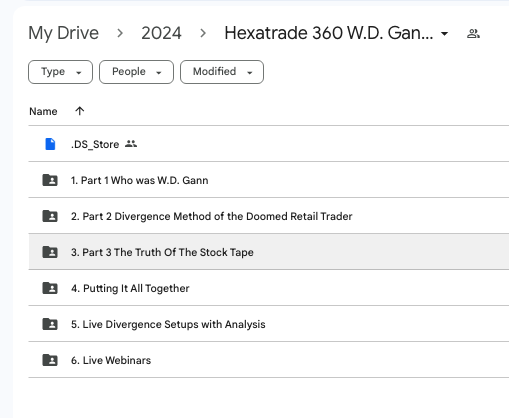Go to My Drive in the breadcrumb
The height and width of the screenshot is (418, 509).
[63, 33]
